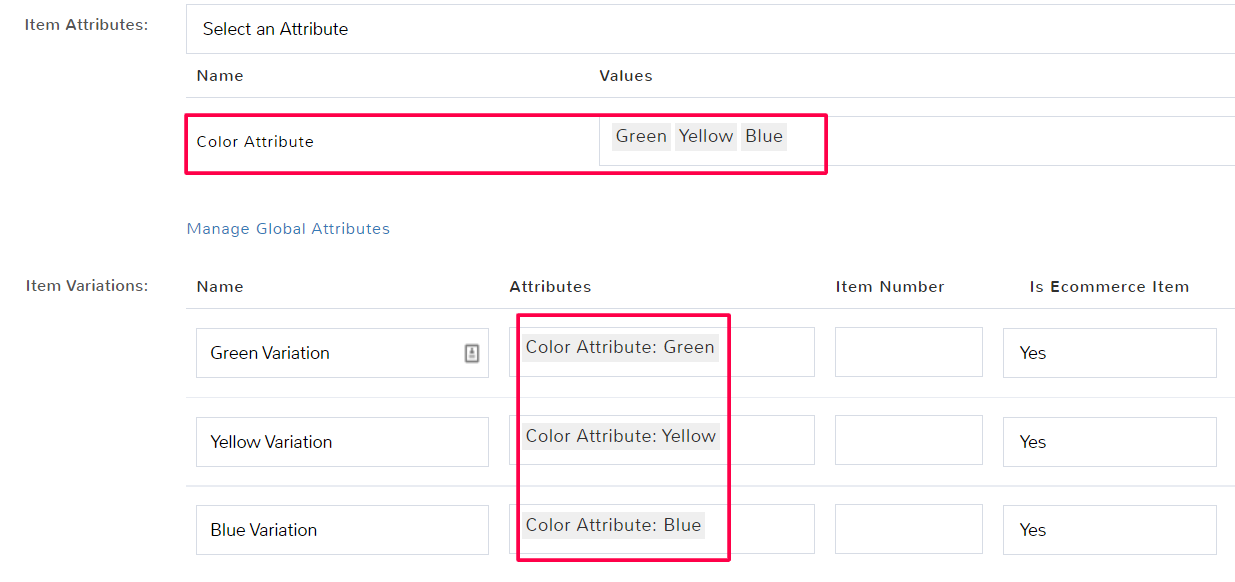Click the Color Attribute: Yellow tag
The width and height of the screenshot is (1235, 582).
pos(621,436)
